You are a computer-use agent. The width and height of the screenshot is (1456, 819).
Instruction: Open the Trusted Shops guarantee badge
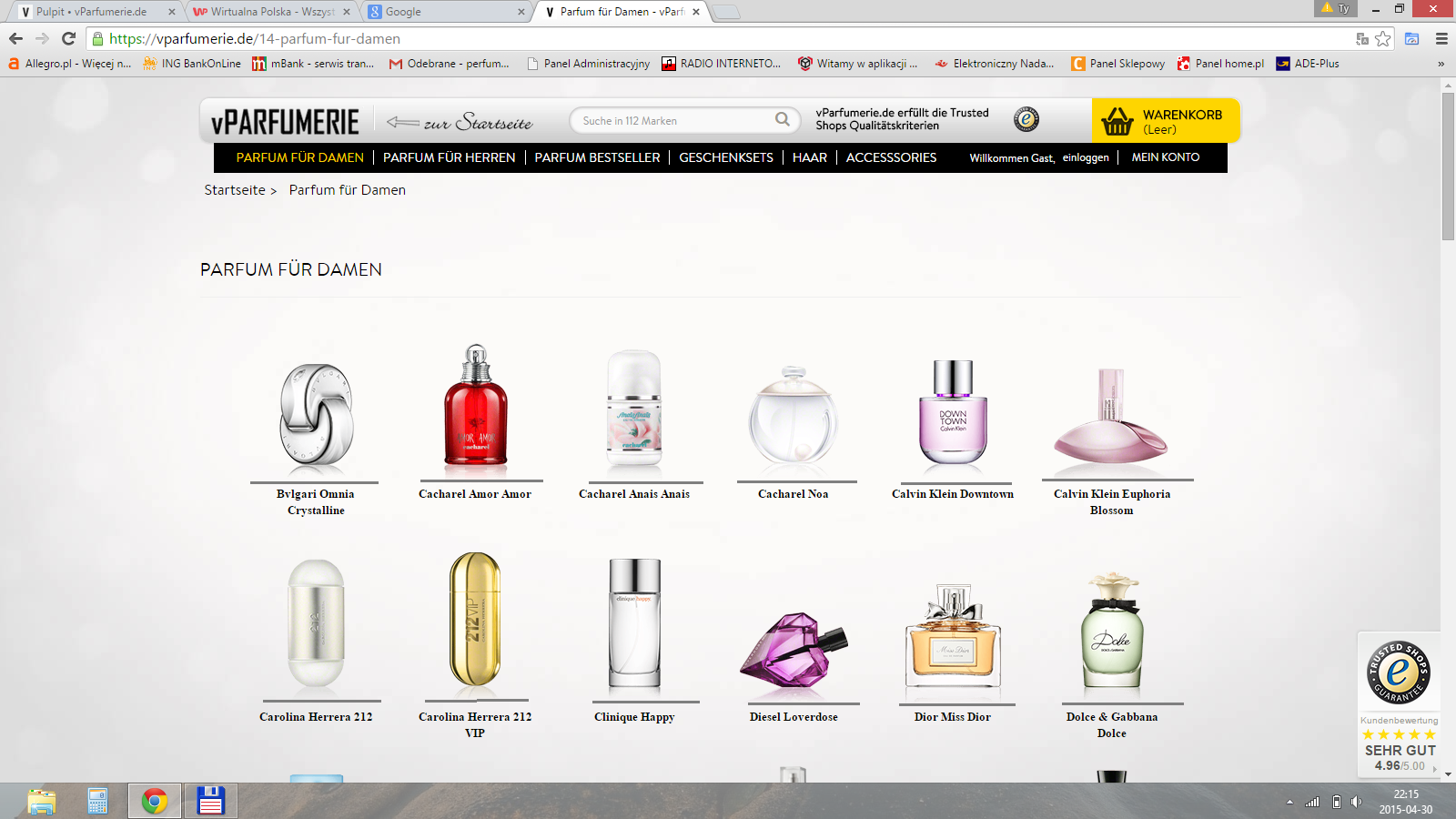1399,672
